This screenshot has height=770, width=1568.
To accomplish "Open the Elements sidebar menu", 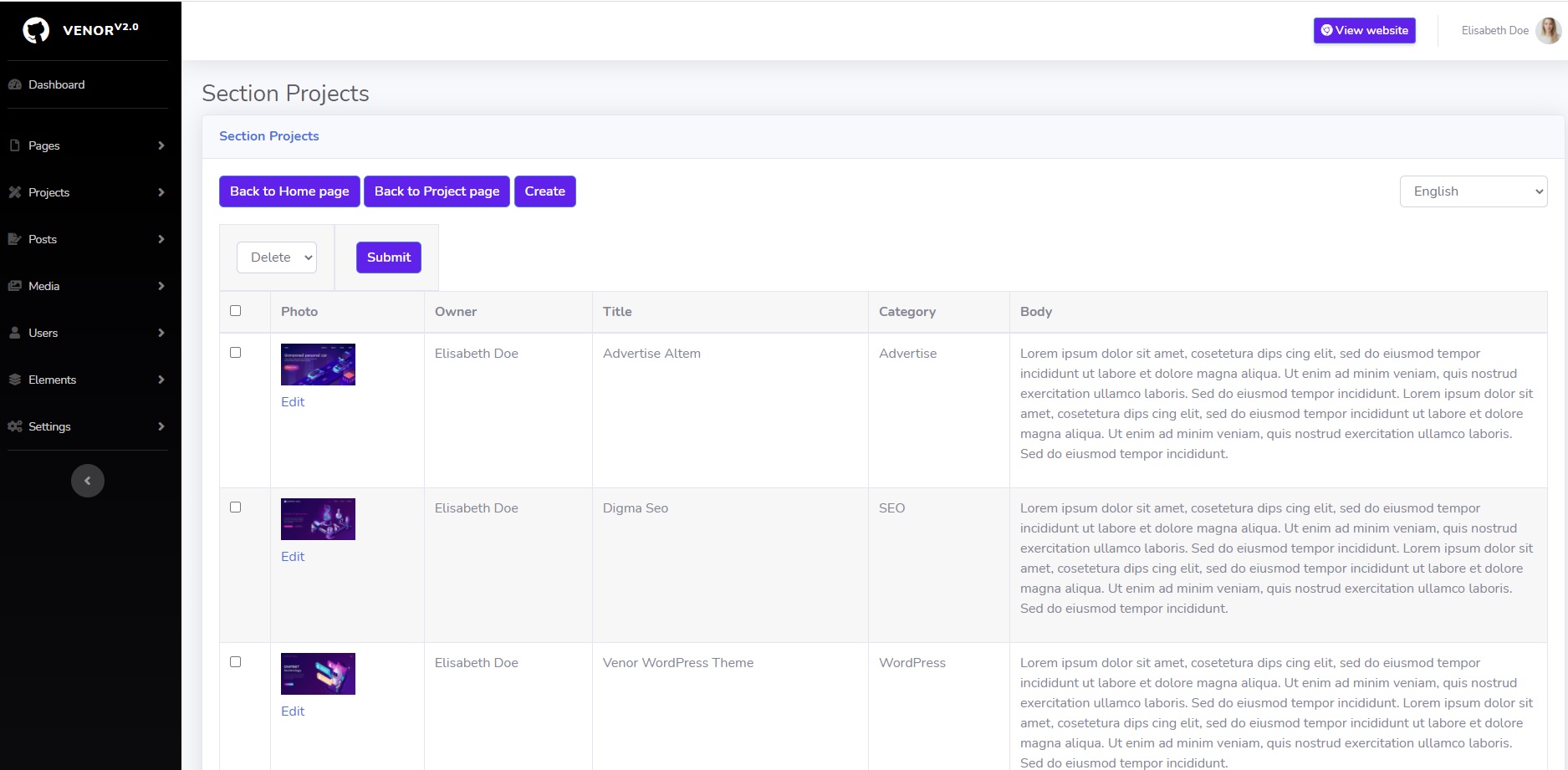I will pos(53,380).
